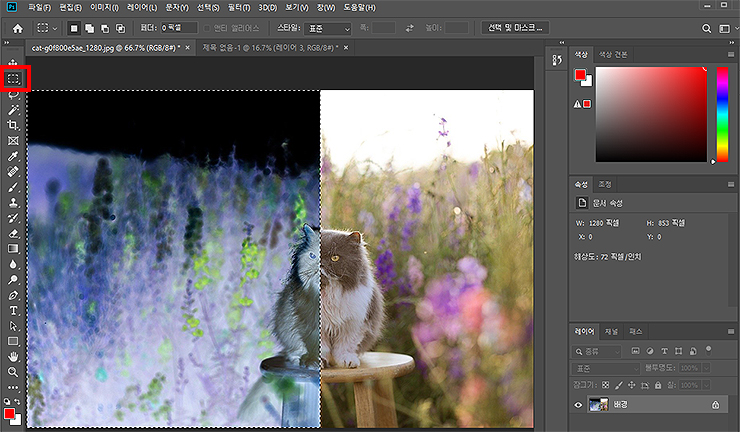Open the 불투명도 opacity dropdown arrow

706,368
